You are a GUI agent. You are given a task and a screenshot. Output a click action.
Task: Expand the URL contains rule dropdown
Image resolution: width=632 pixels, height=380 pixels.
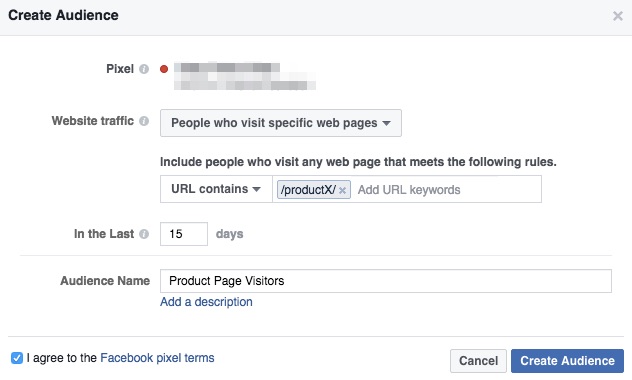point(216,189)
